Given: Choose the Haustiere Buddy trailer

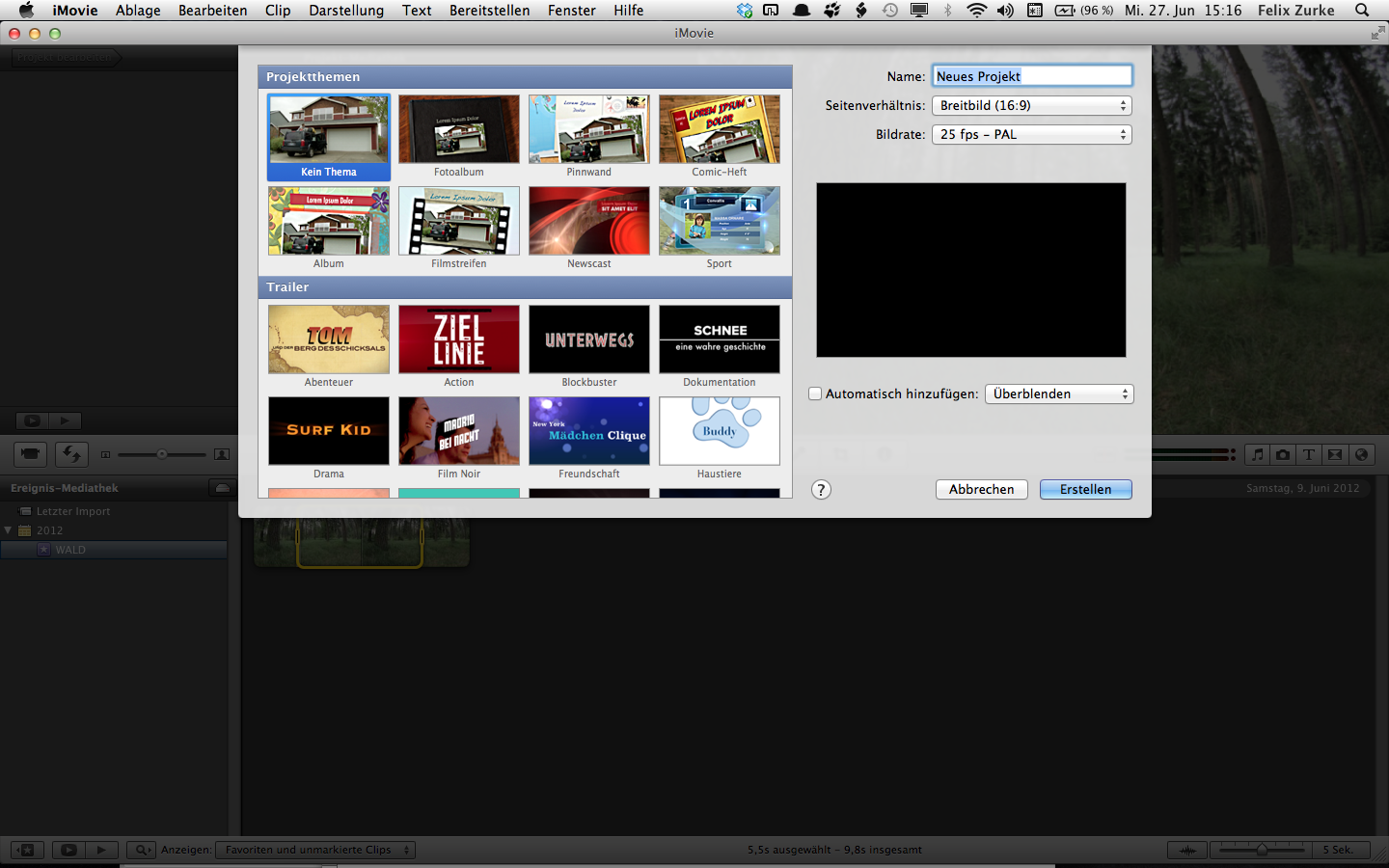Looking at the screenshot, I should (720, 431).
